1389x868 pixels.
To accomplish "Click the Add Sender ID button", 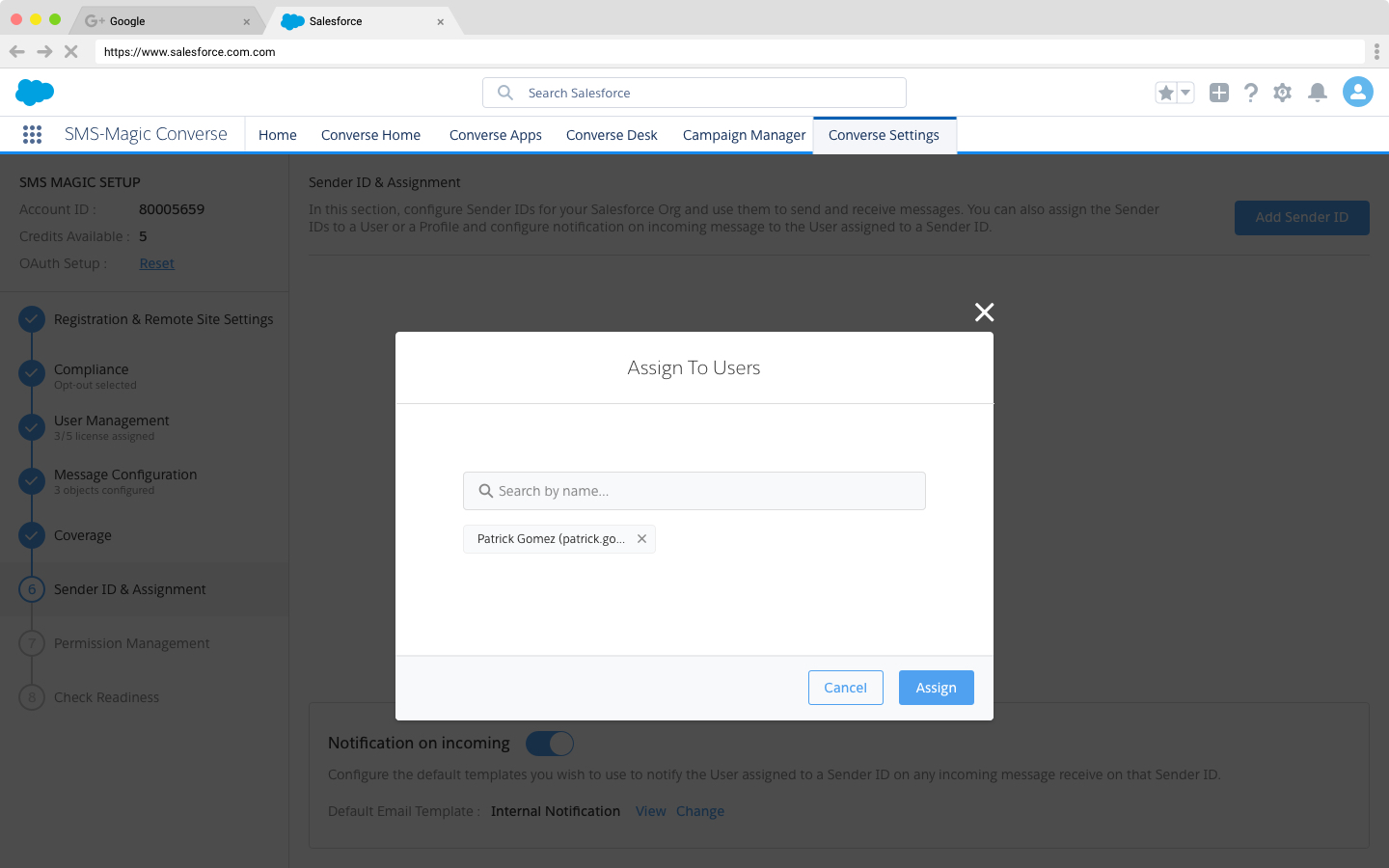I will pyautogui.click(x=1302, y=217).
